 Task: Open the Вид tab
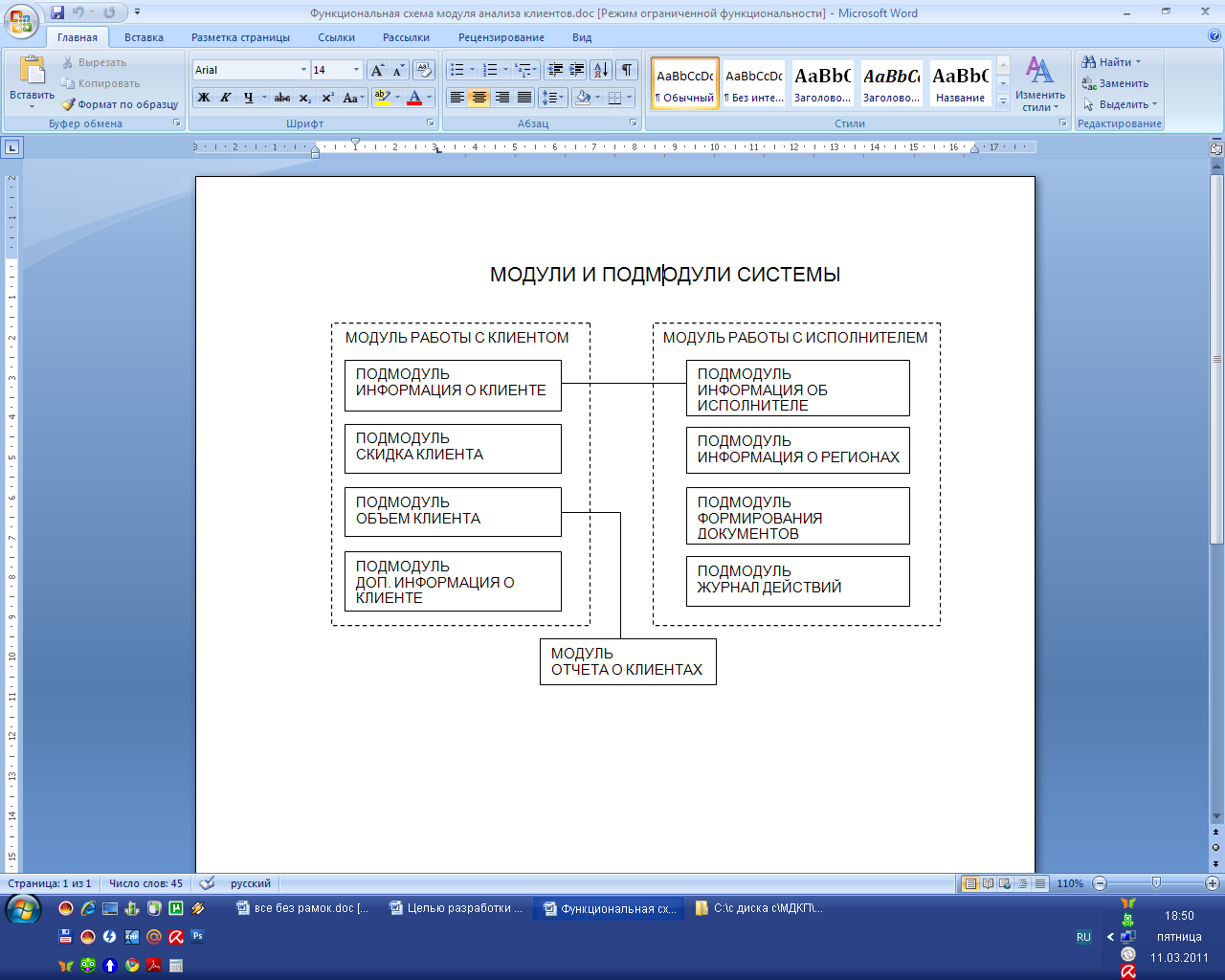[582, 37]
